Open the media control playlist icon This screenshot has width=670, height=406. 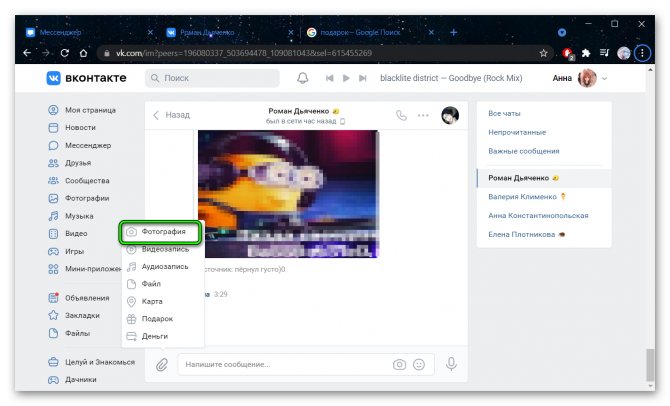click(604, 53)
